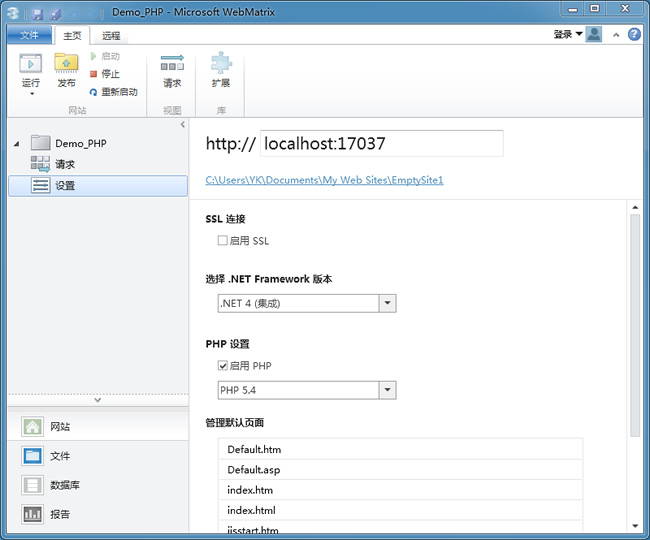Click the Publish (发布) icon

pos(66,64)
